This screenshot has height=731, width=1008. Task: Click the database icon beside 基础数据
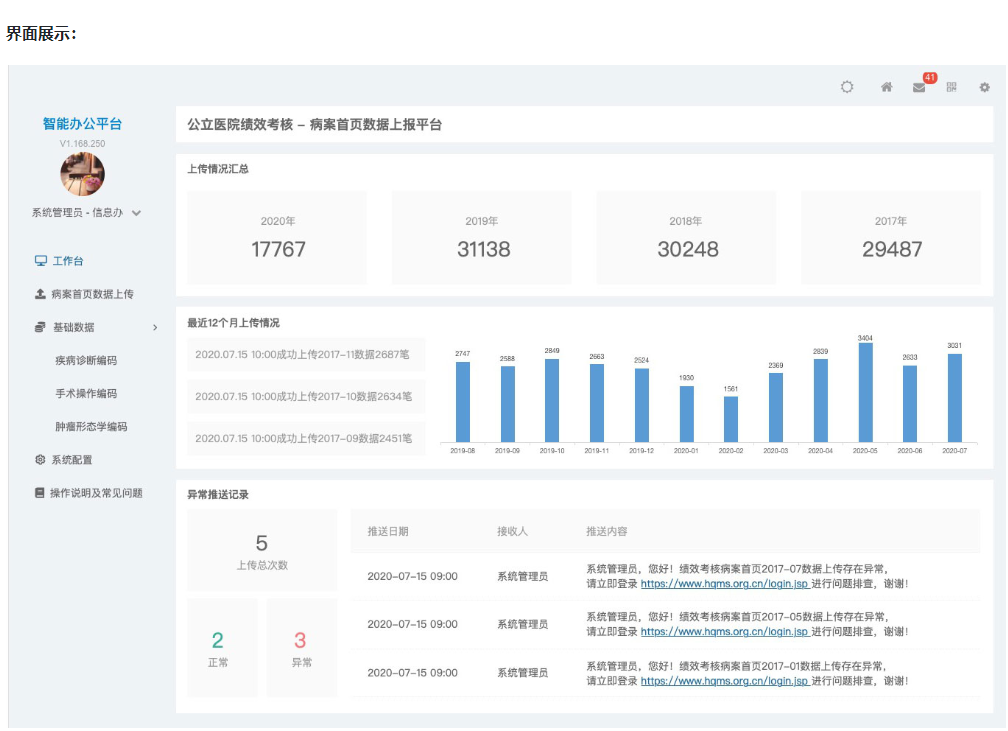(x=40, y=327)
